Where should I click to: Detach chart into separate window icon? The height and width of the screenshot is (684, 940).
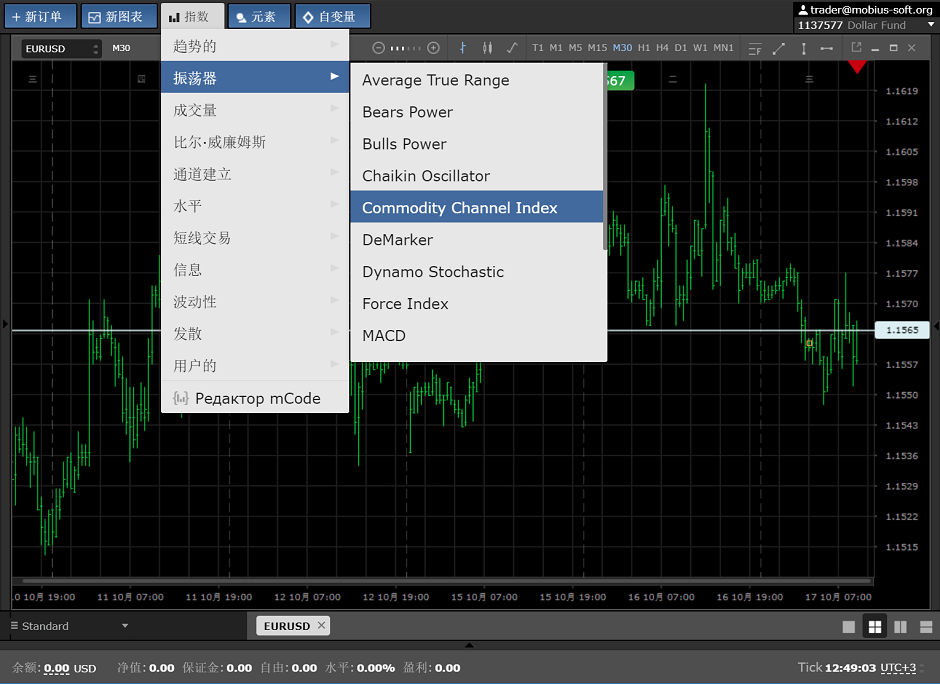856,47
